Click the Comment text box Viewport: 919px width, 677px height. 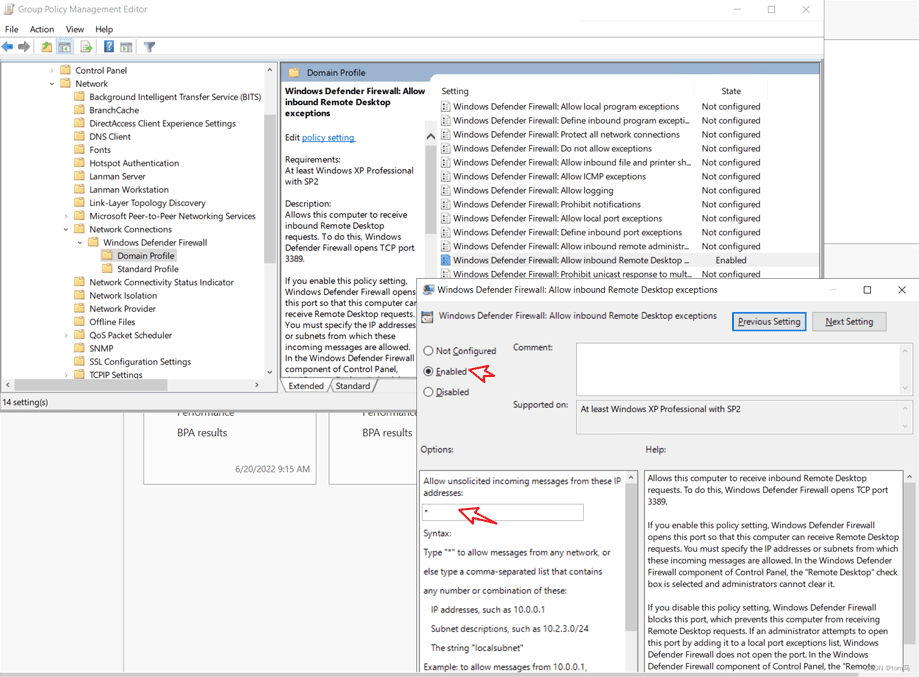[740, 369]
